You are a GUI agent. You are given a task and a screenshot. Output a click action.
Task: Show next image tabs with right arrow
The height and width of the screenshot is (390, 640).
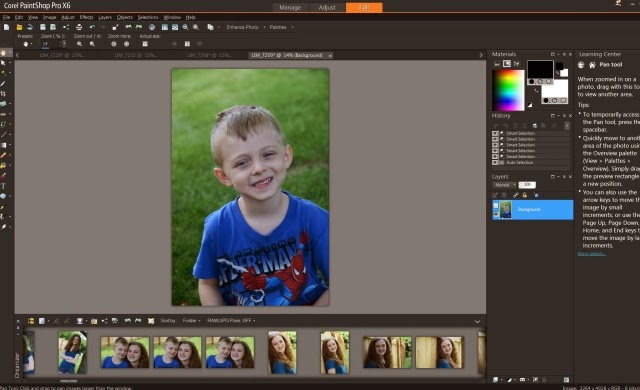(x=481, y=55)
